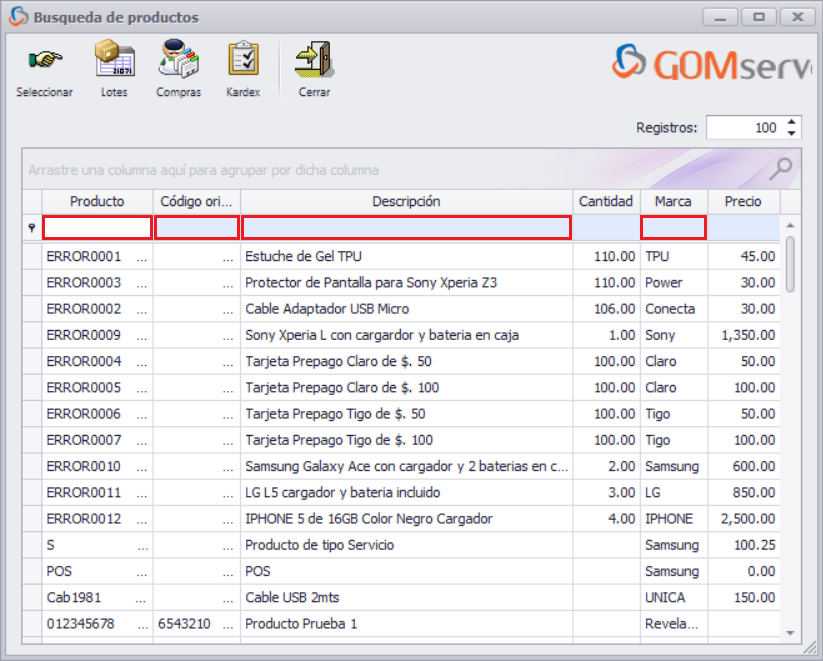Sort products by the Precio column header
823x661 pixels.
[x=743, y=201]
